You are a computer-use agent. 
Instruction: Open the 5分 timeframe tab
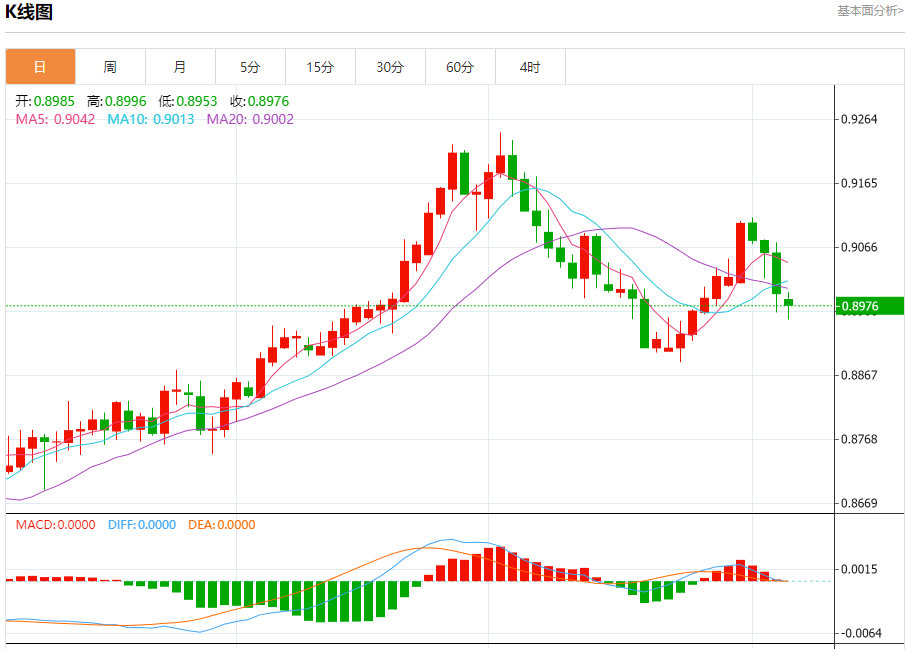(x=250, y=67)
